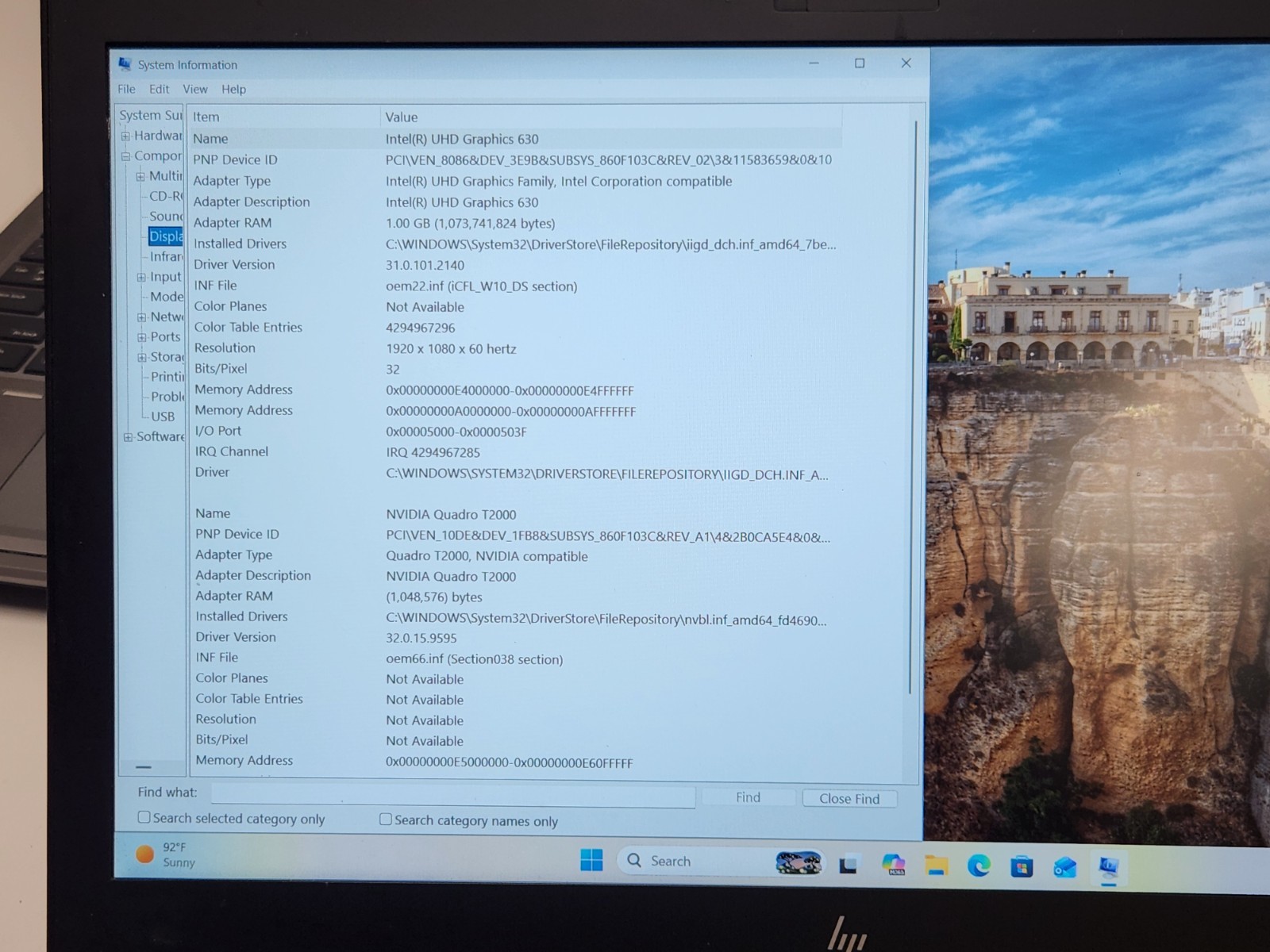
Task: Select the highlighted Display tree item
Action: tap(166, 236)
